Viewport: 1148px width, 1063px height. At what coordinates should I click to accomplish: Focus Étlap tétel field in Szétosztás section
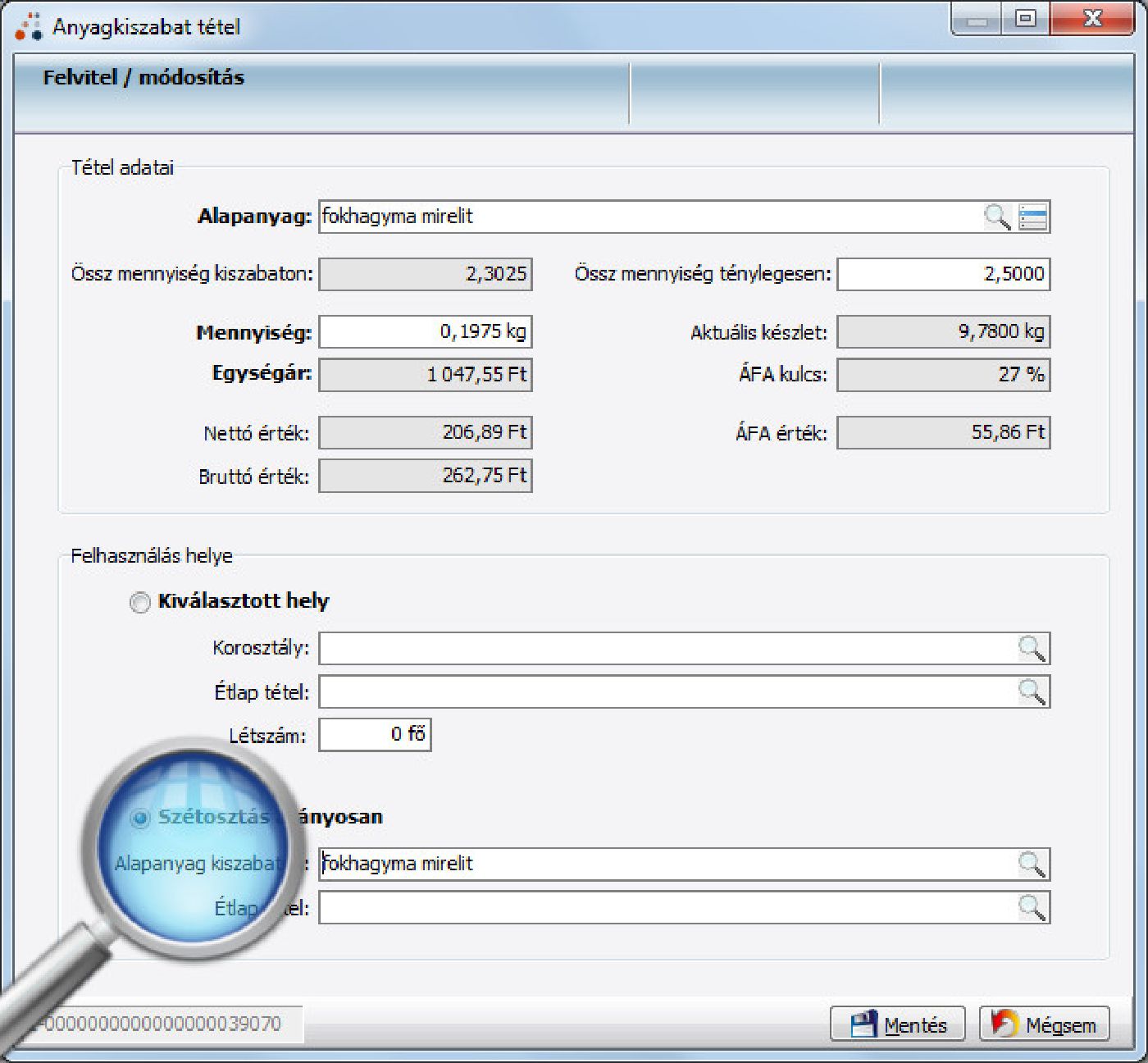click(x=664, y=908)
